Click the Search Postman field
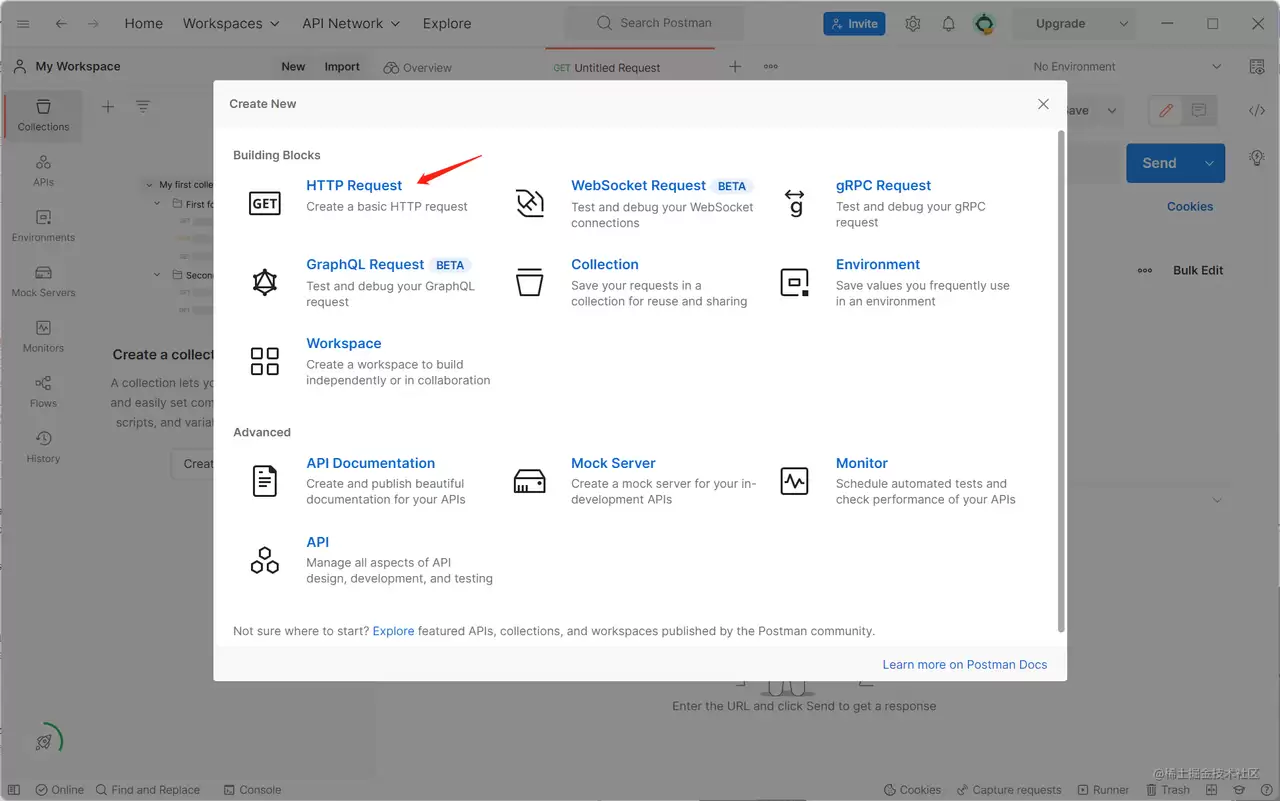1280x801 pixels. [655, 23]
